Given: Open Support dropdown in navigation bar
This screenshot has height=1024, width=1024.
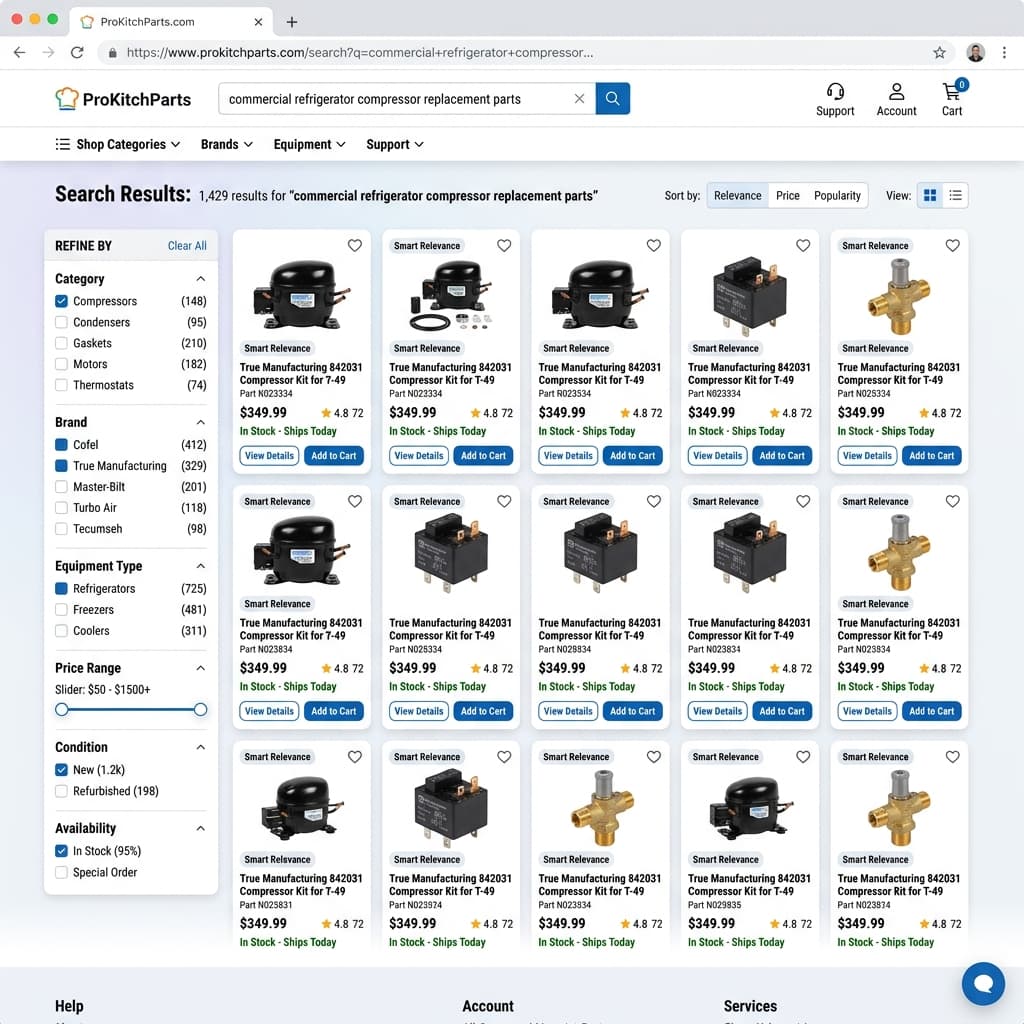Looking at the screenshot, I should [394, 144].
